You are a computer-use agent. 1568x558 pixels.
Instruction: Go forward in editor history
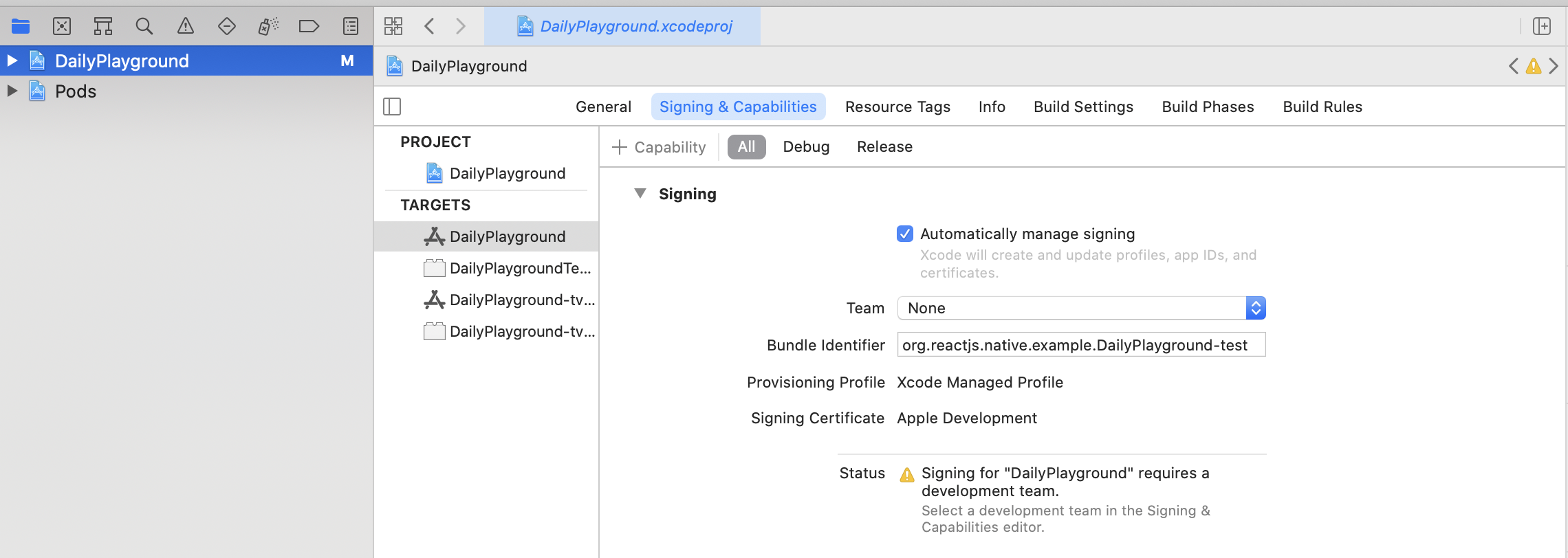tap(461, 27)
